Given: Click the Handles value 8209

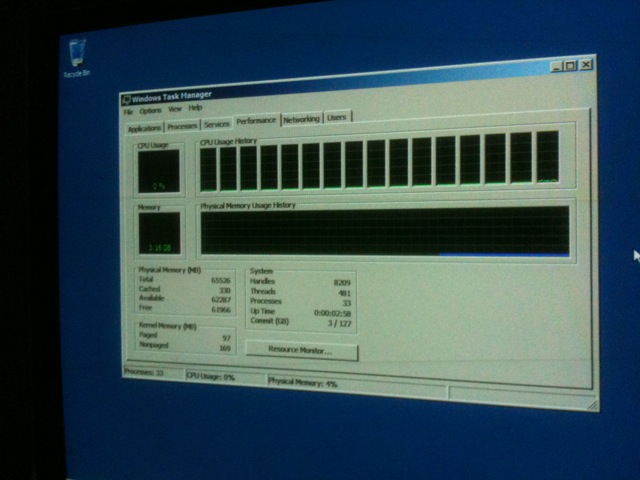Looking at the screenshot, I should click(342, 282).
